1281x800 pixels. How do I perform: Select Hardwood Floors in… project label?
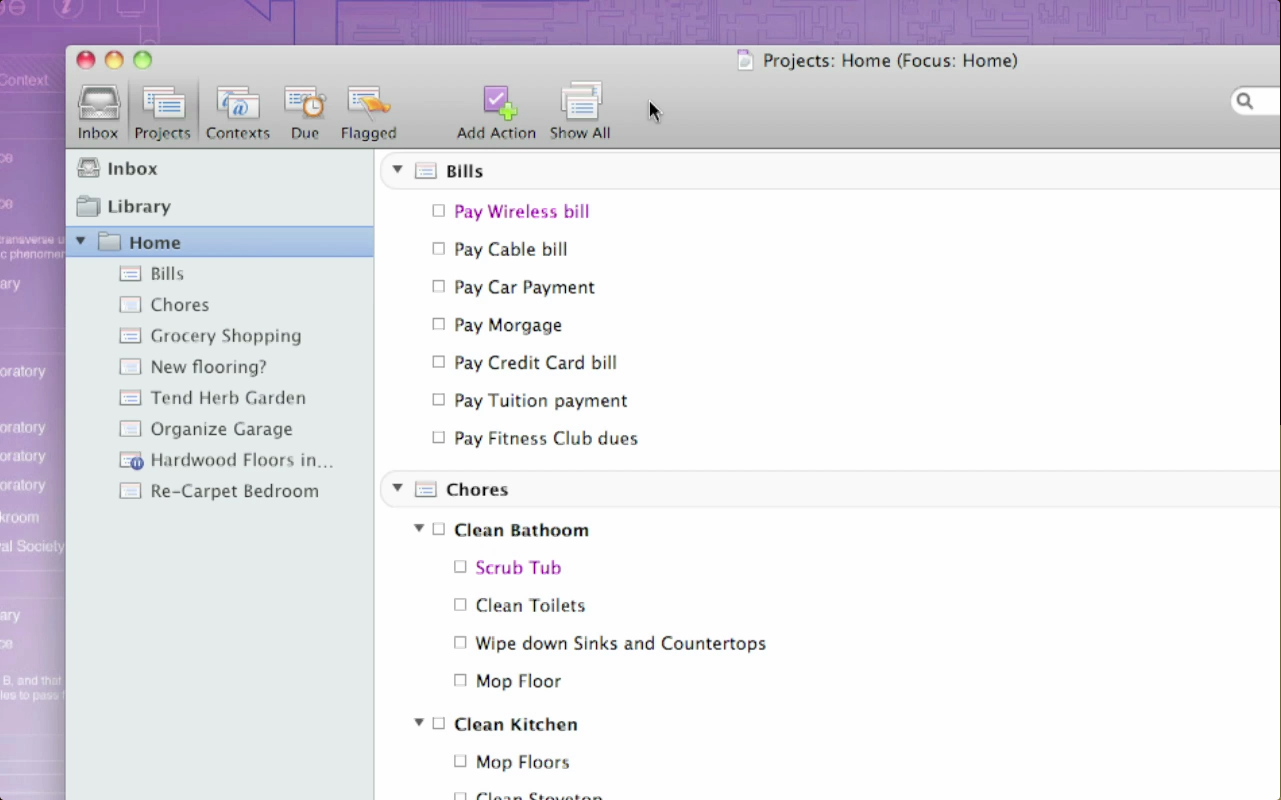[242, 460]
